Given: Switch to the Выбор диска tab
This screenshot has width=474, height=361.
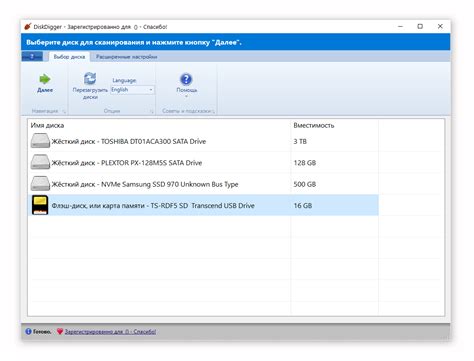Looking at the screenshot, I should pos(69,57).
